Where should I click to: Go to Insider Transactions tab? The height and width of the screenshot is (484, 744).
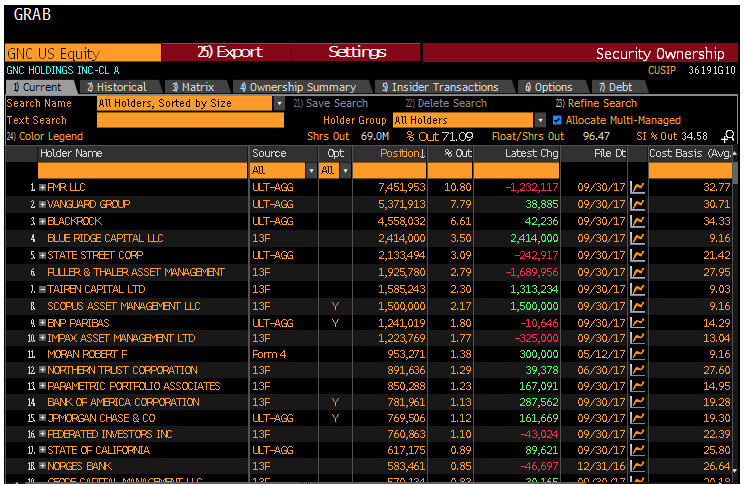442,87
